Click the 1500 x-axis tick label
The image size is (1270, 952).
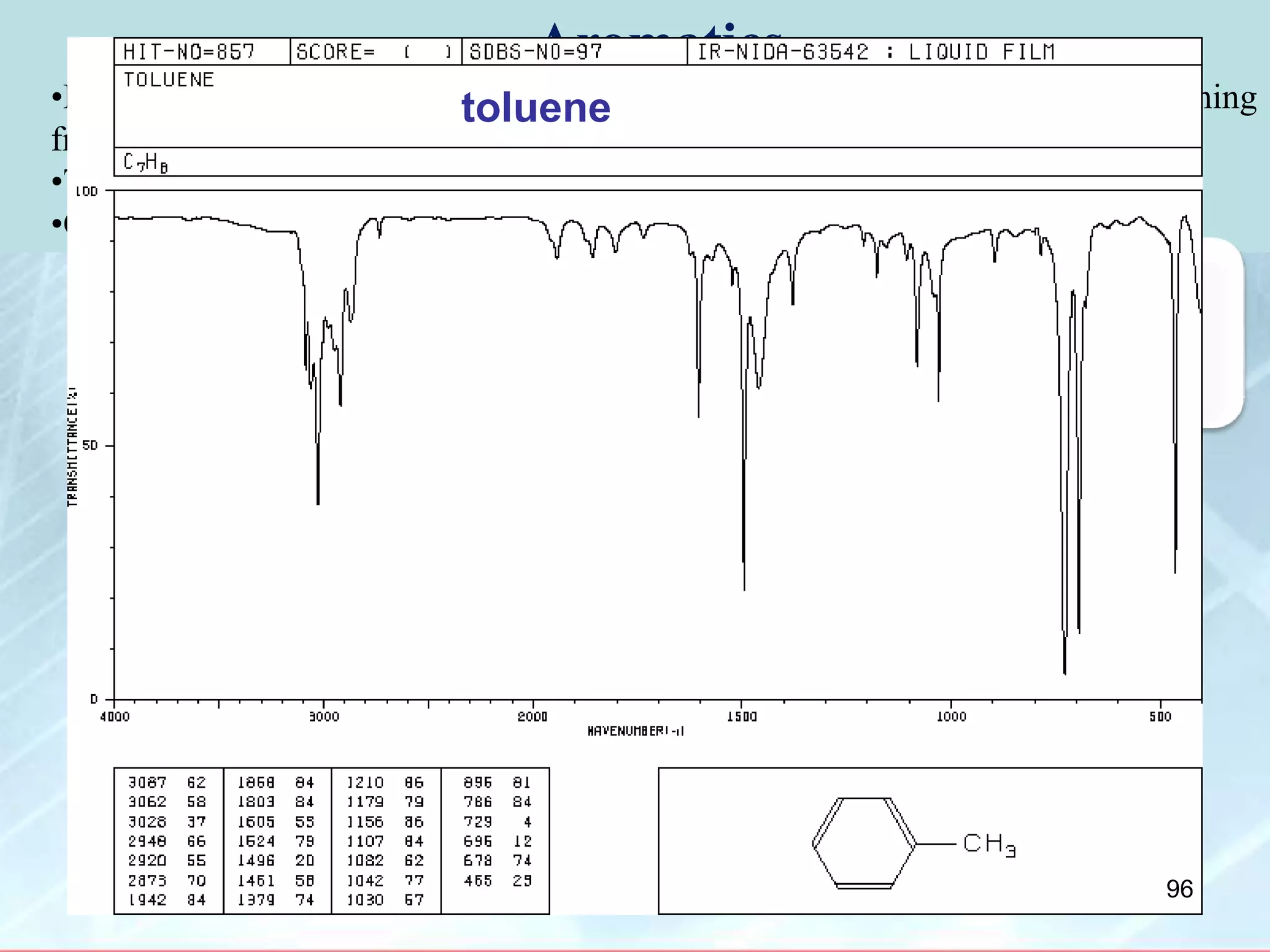[x=742, y=716]
